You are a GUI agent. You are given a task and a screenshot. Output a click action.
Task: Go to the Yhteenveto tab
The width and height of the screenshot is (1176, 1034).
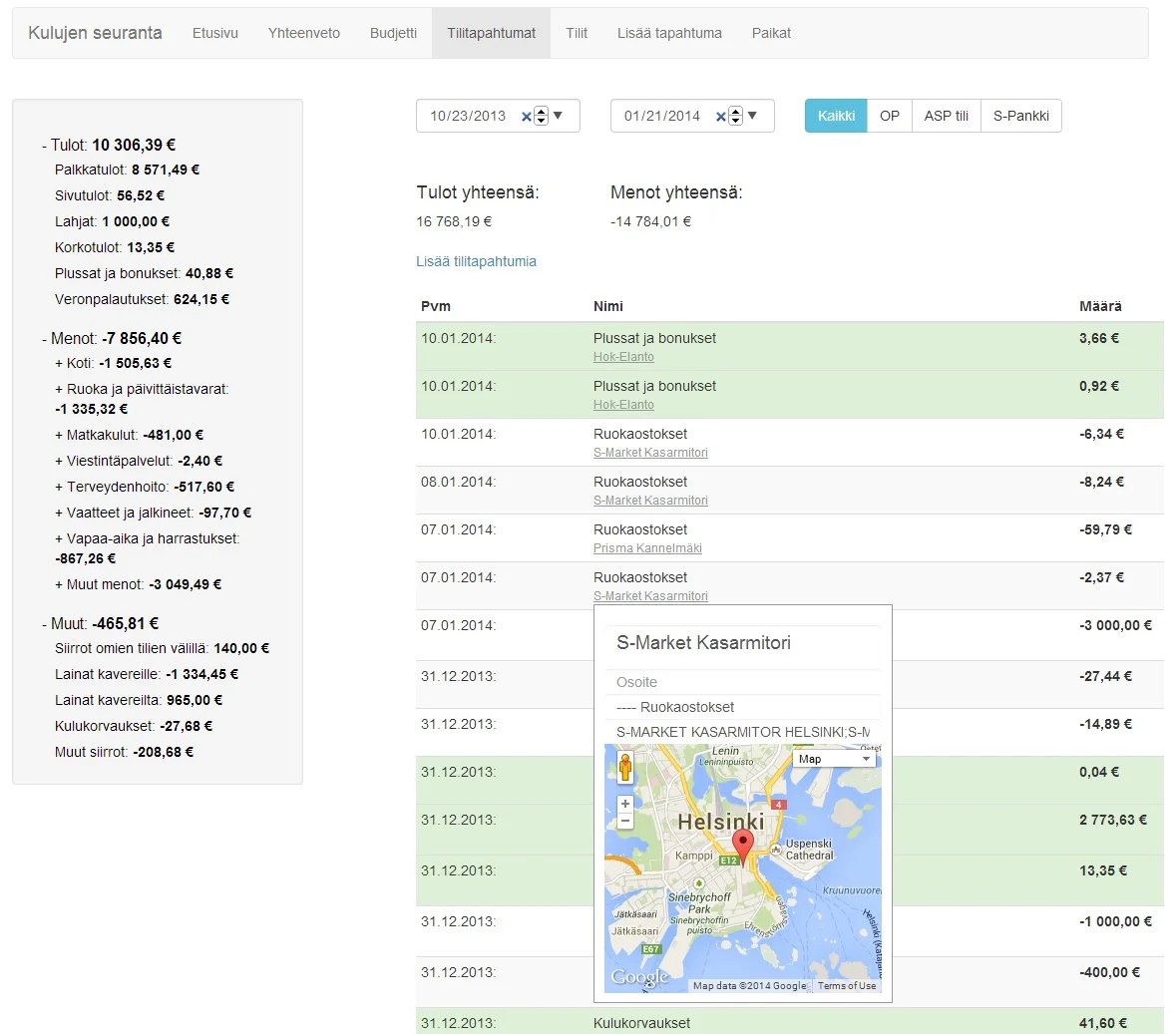pos(303,33)
